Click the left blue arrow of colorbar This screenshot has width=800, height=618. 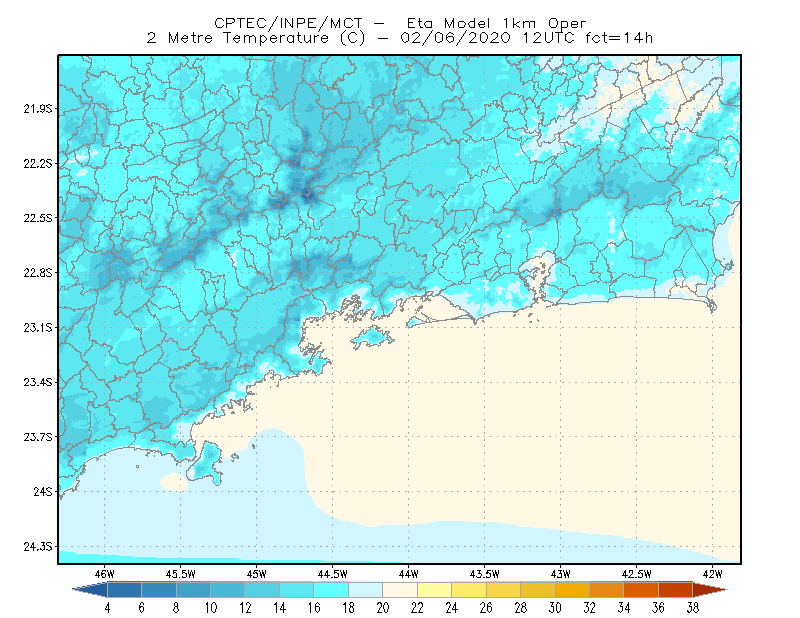(90, 590)
